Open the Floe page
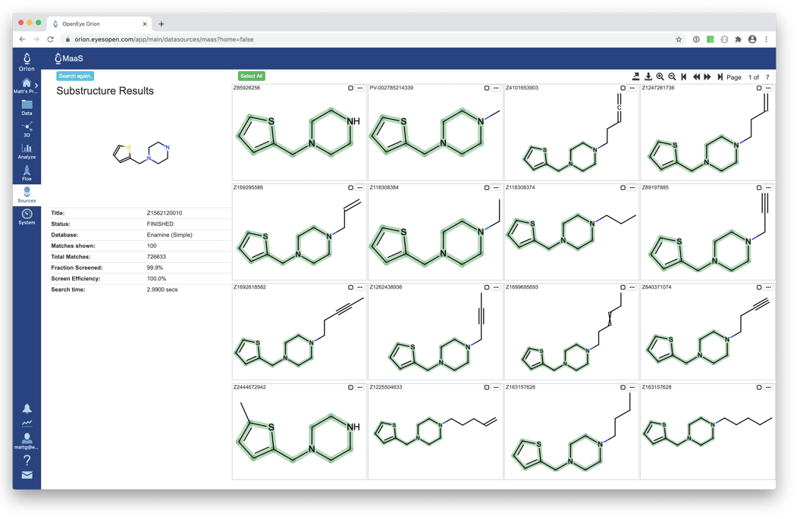 pyautogui.click(x=27, y=173)
